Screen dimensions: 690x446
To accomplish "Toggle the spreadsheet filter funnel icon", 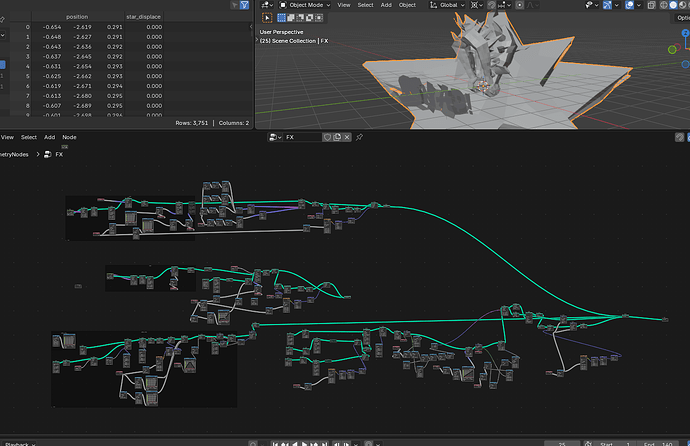I will tap(244, 5).
